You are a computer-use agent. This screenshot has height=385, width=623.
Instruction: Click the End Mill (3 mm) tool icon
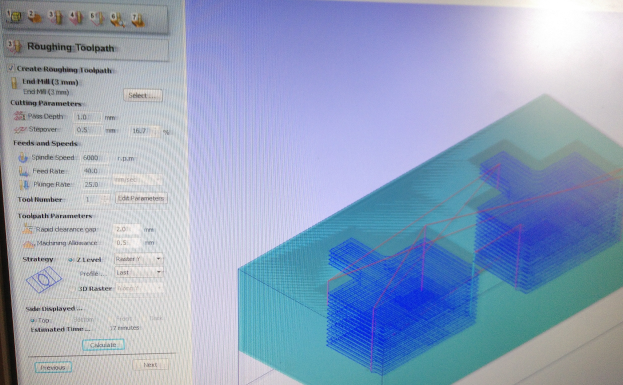14,83
